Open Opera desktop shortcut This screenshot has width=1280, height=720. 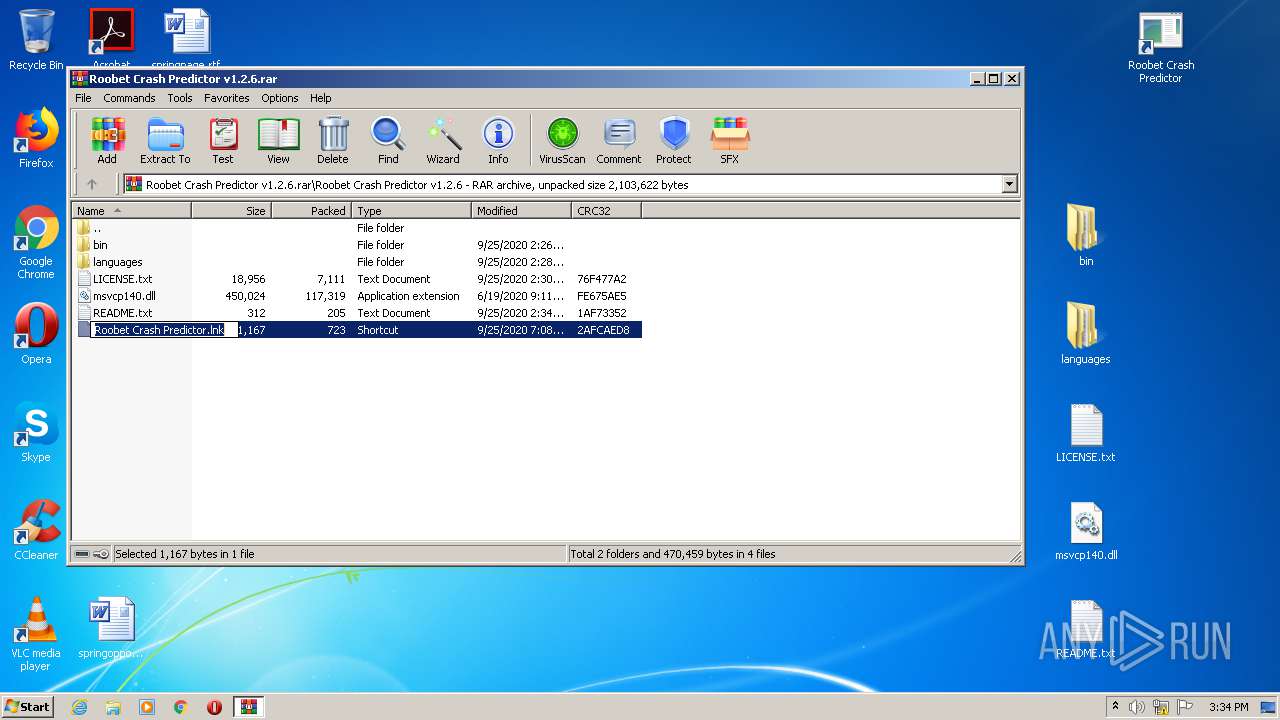36,334
